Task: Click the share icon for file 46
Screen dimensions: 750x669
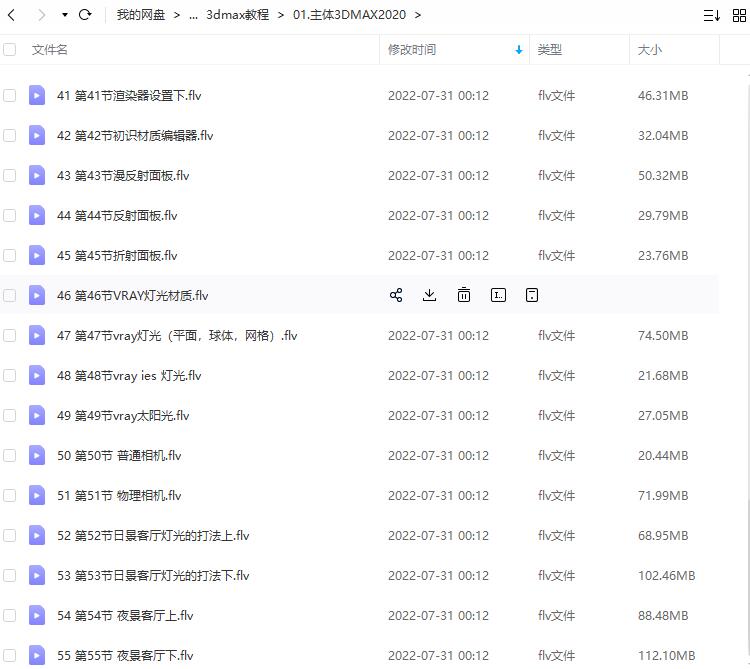Action: coord(396,295)
